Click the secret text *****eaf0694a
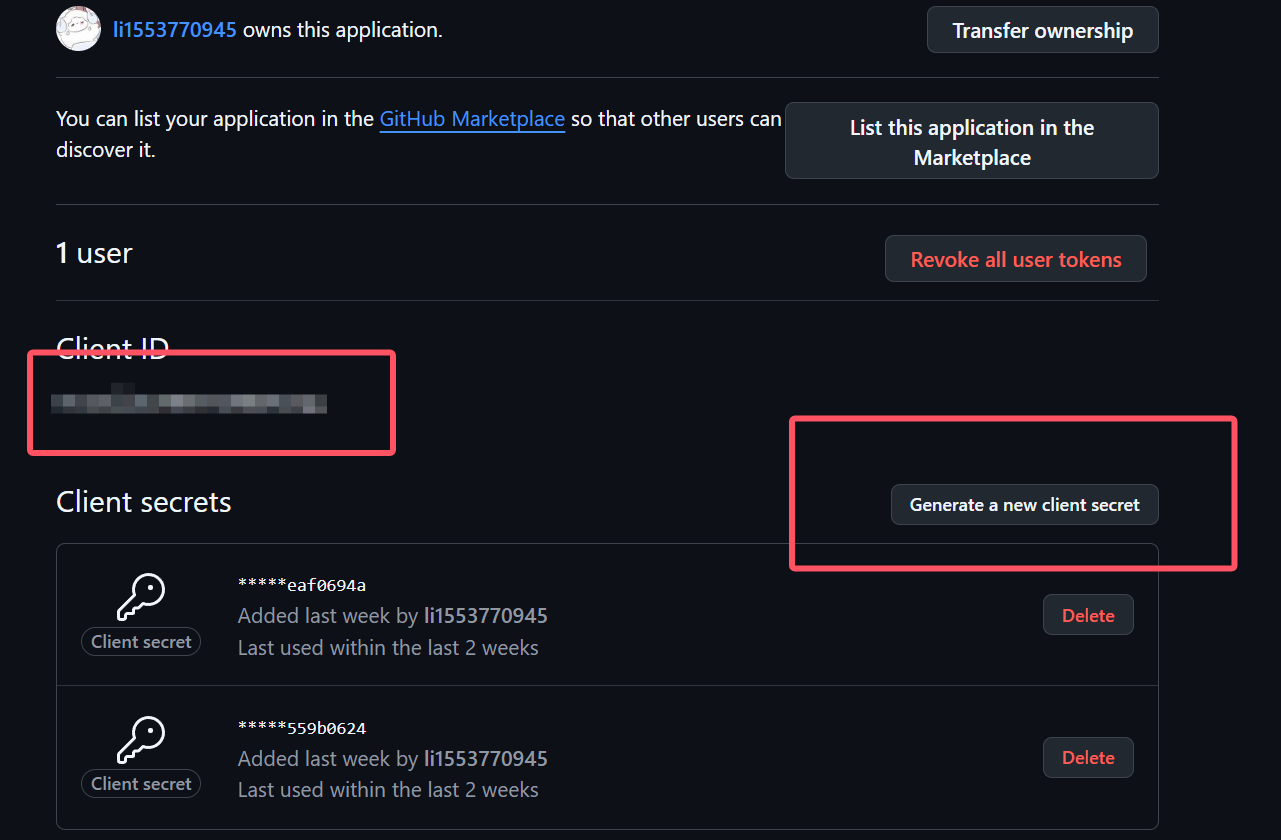The width and height of the screenshot is (1281, 840). 302,585
